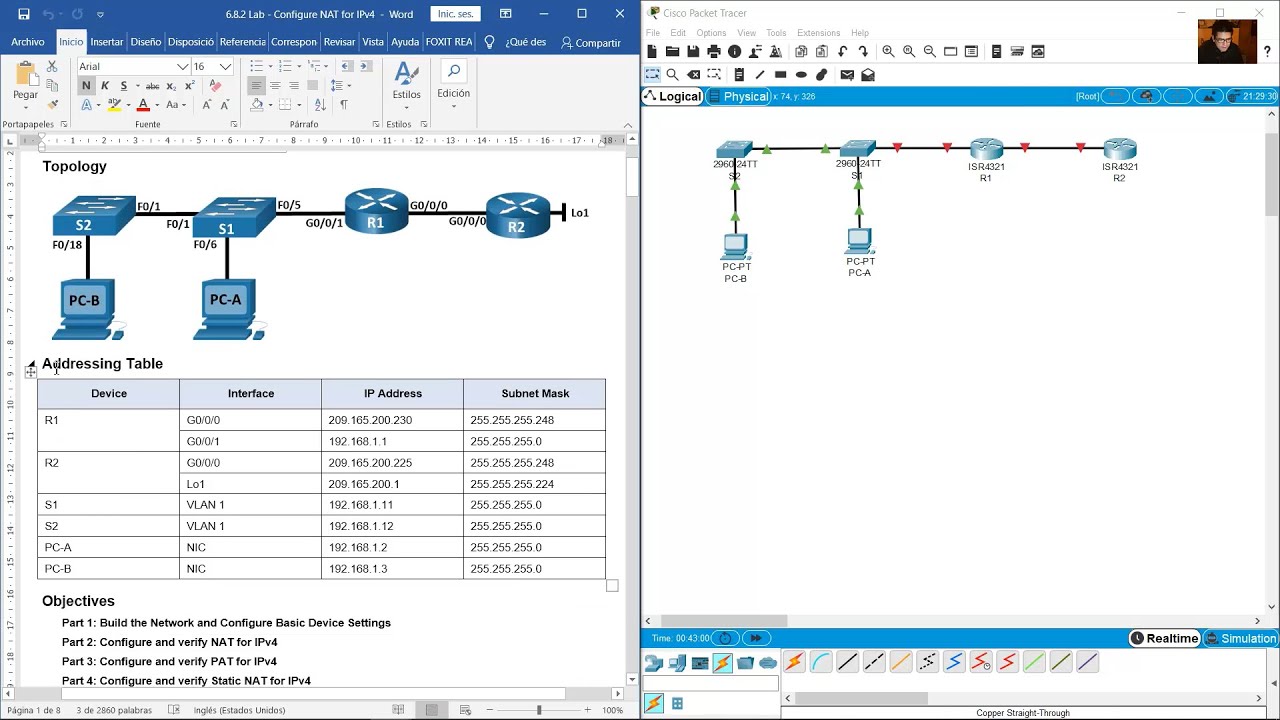
Task: Toggle superscript x² formatting
Action: point(192,85)
